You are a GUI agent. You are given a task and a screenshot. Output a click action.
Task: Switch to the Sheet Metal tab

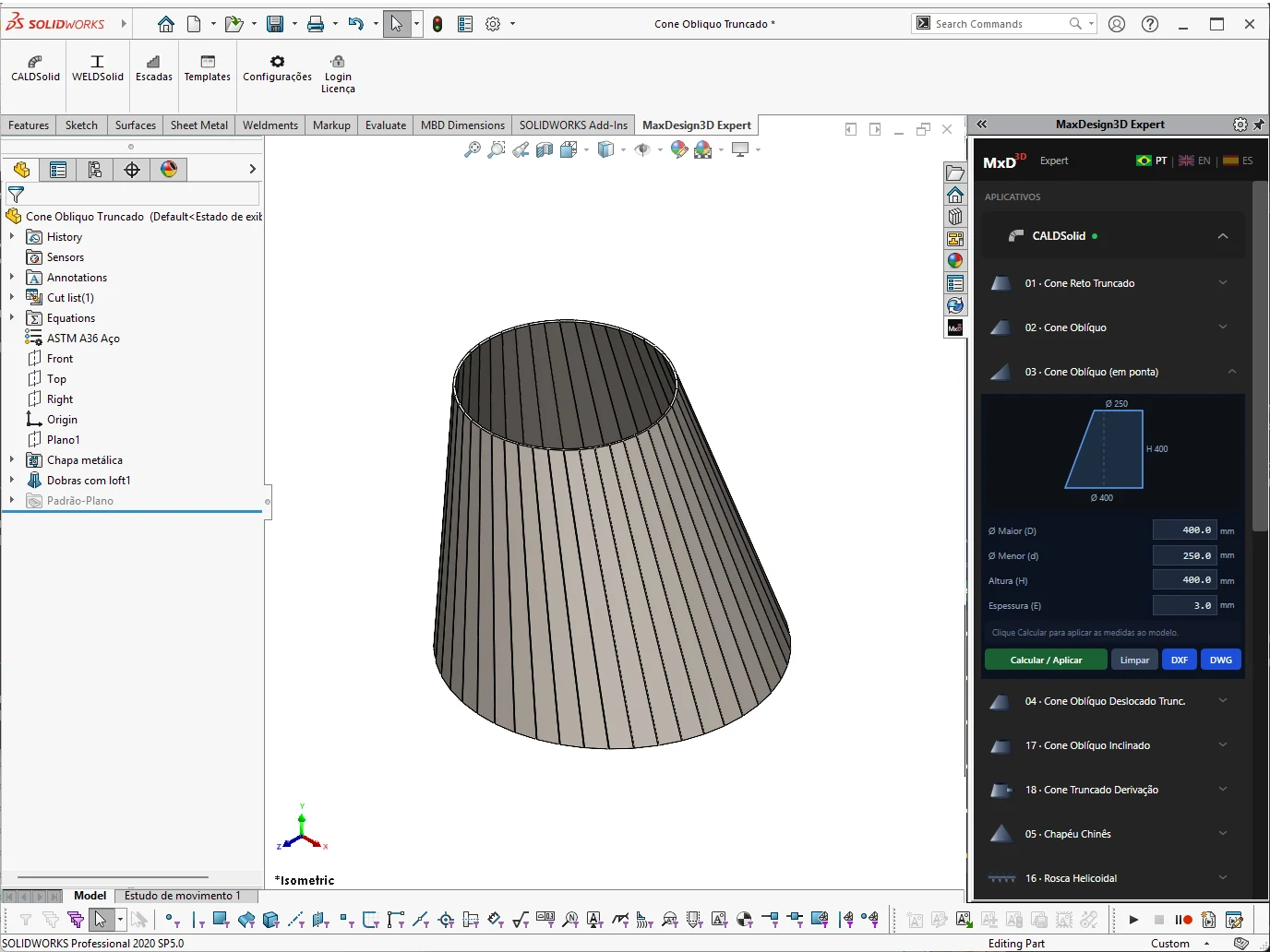pos(199,125)
